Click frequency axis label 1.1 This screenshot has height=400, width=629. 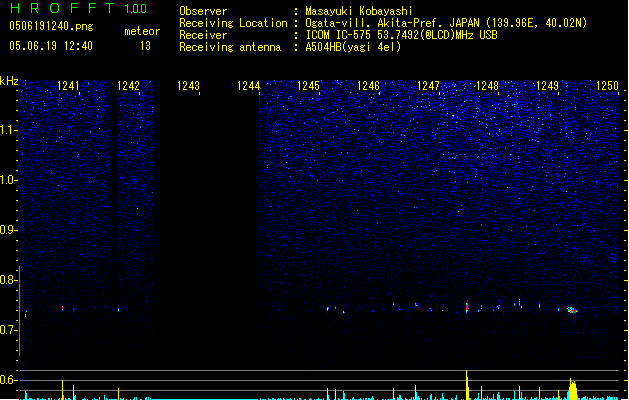tap(8, 130)
